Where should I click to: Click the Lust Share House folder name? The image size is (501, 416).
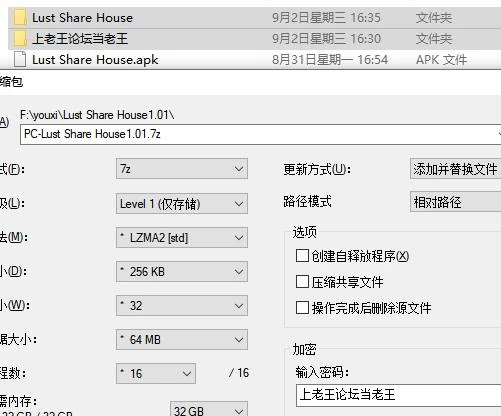[x=82, y=18]
